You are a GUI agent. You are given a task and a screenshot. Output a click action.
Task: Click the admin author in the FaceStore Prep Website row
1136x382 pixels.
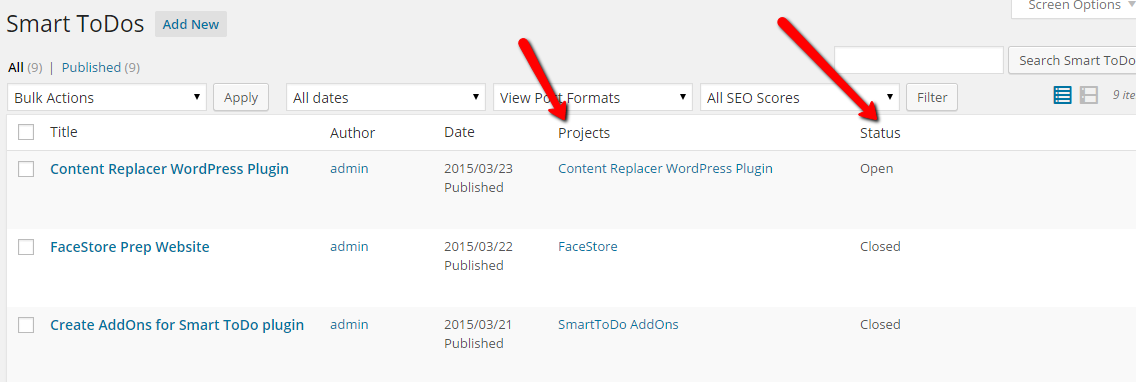click(349, 246)
